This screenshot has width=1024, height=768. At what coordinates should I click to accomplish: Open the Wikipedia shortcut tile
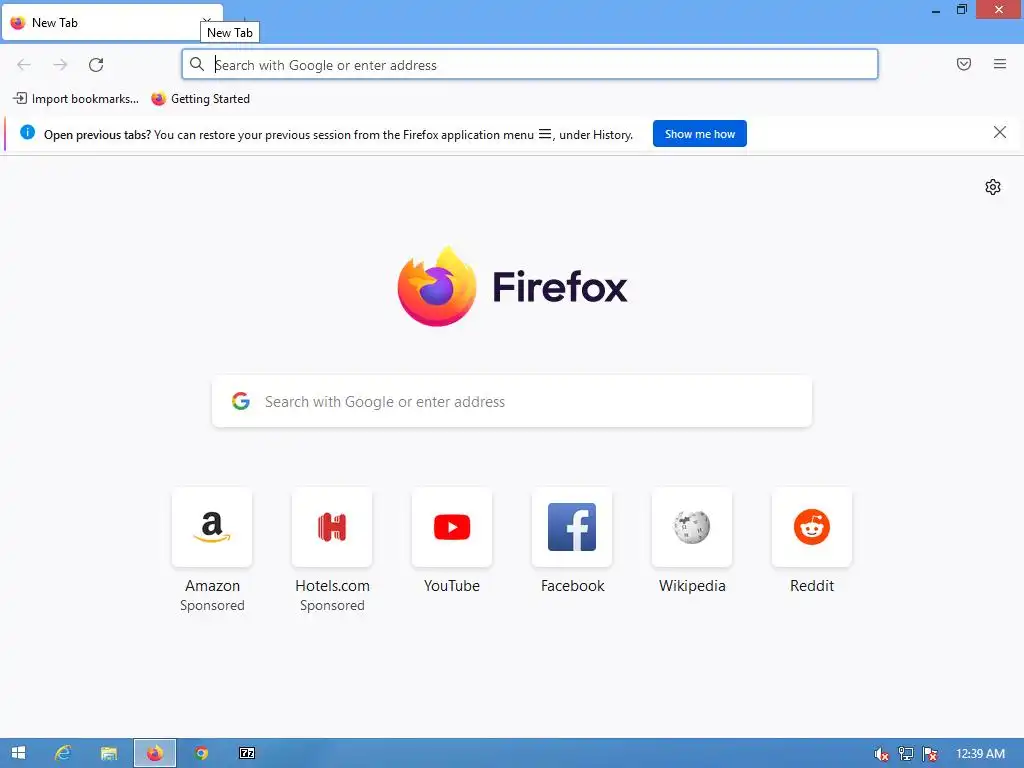[x=692, y=541]
